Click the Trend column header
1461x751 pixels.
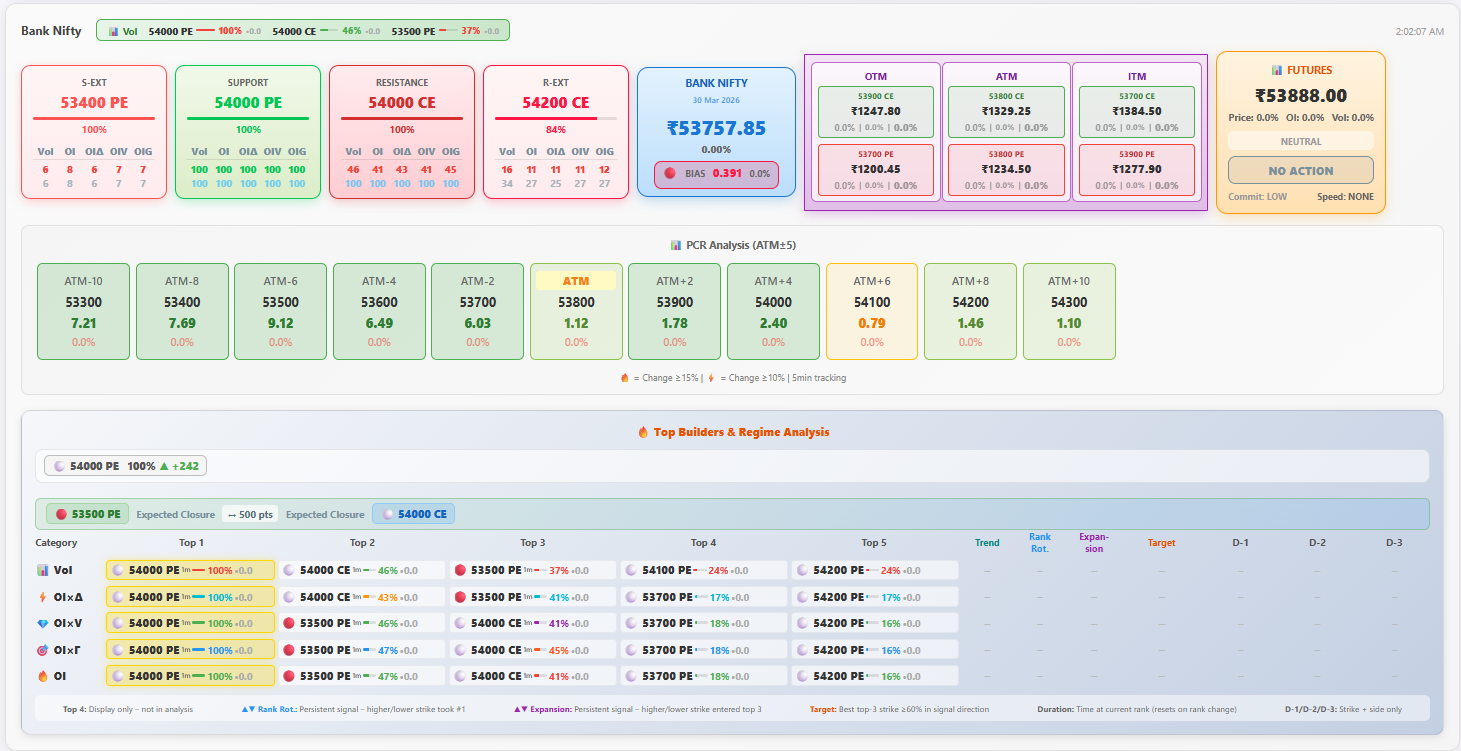tap(987, 543)
